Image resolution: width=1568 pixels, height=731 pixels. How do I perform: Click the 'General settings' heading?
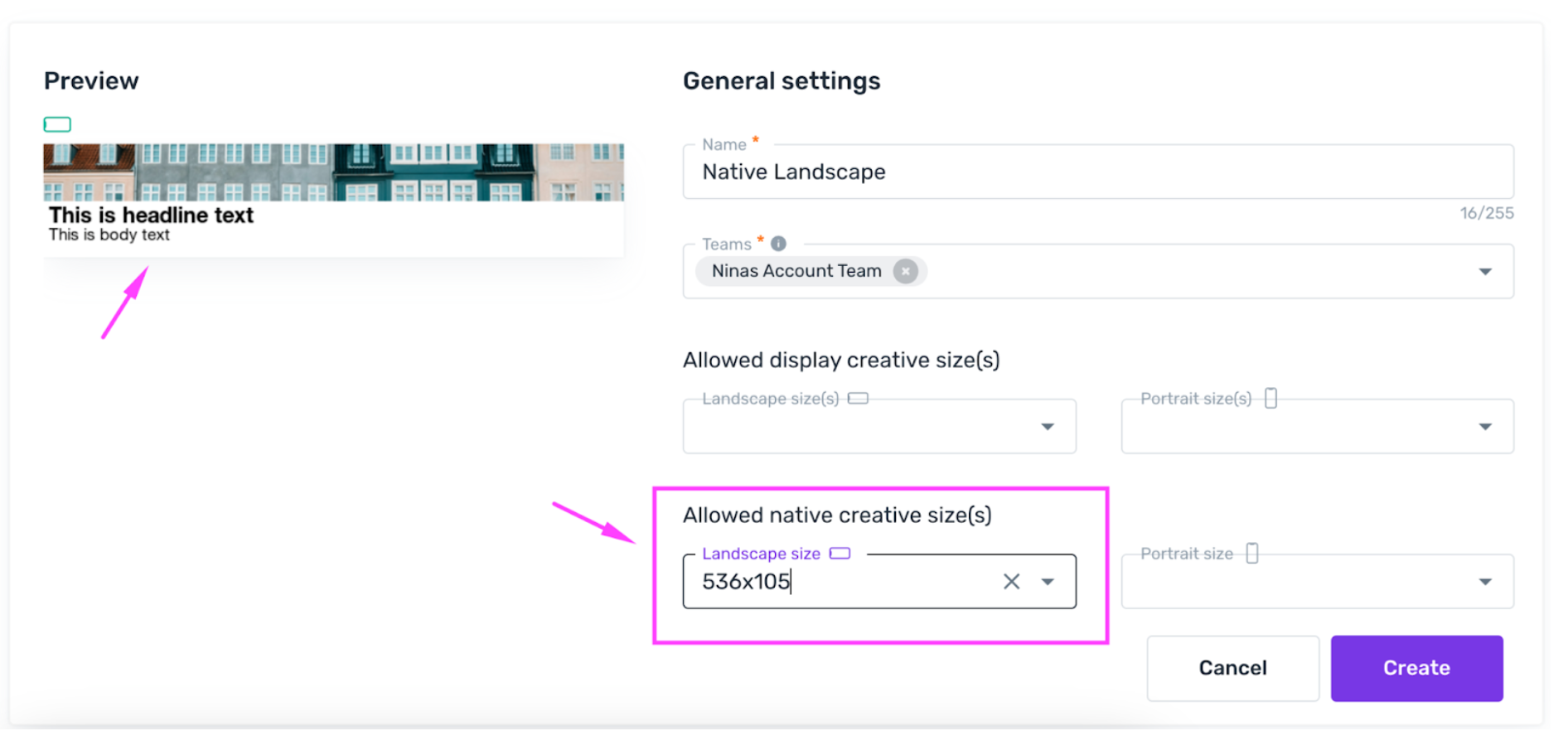[x=781, y=81]
